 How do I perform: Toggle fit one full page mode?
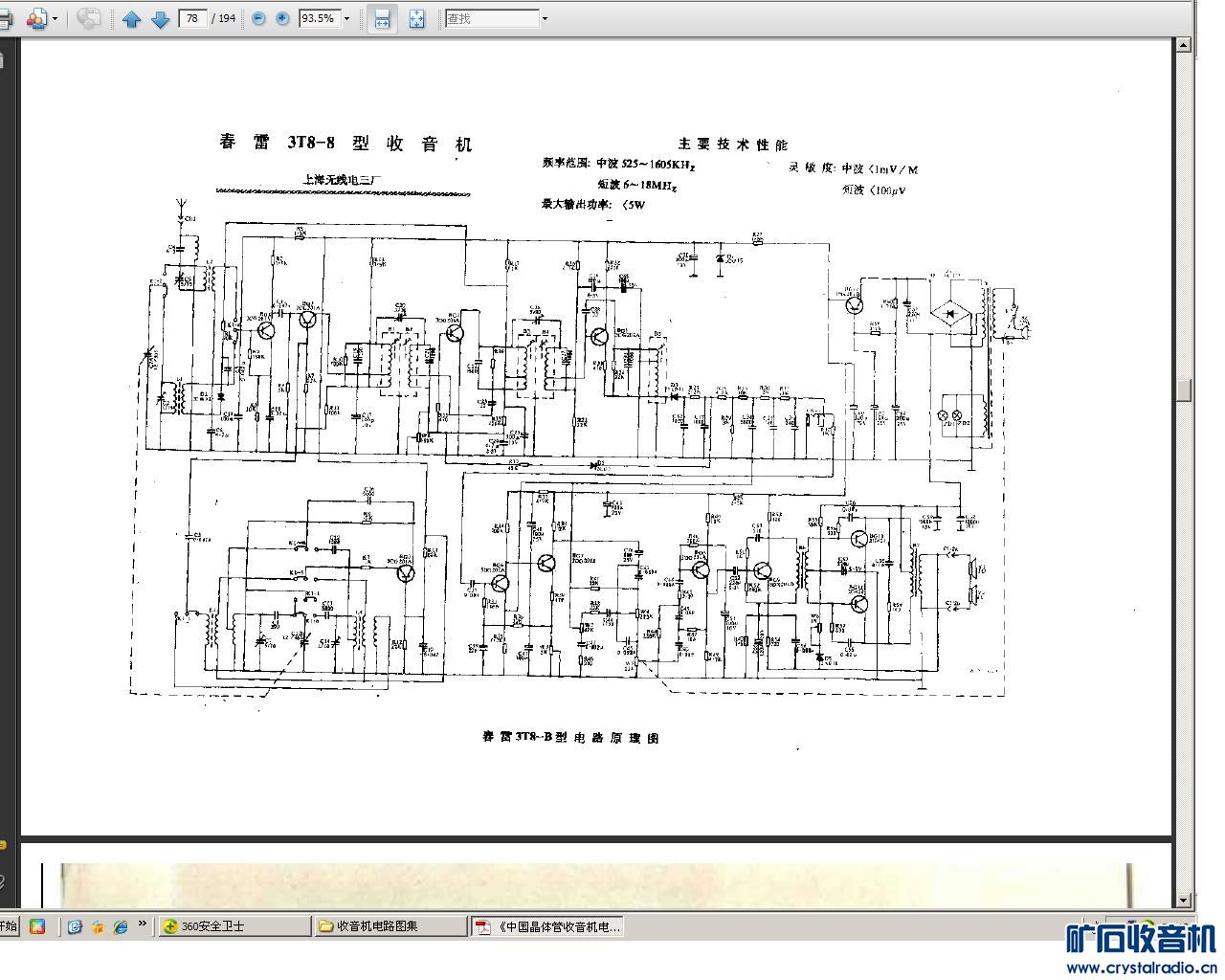pos(417,18)
